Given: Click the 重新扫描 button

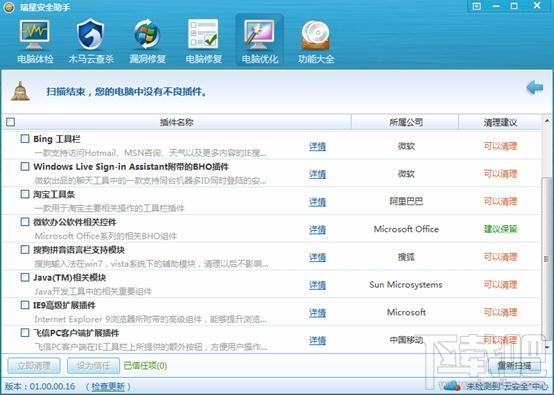Looking at the screenshot, I should coord(514,366).
